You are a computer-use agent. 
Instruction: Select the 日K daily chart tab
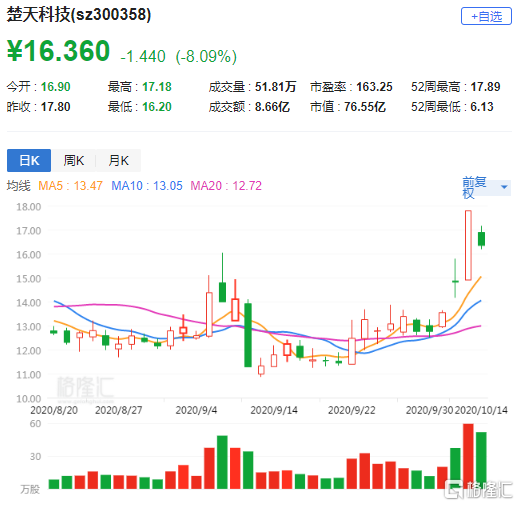pos(29,160)
